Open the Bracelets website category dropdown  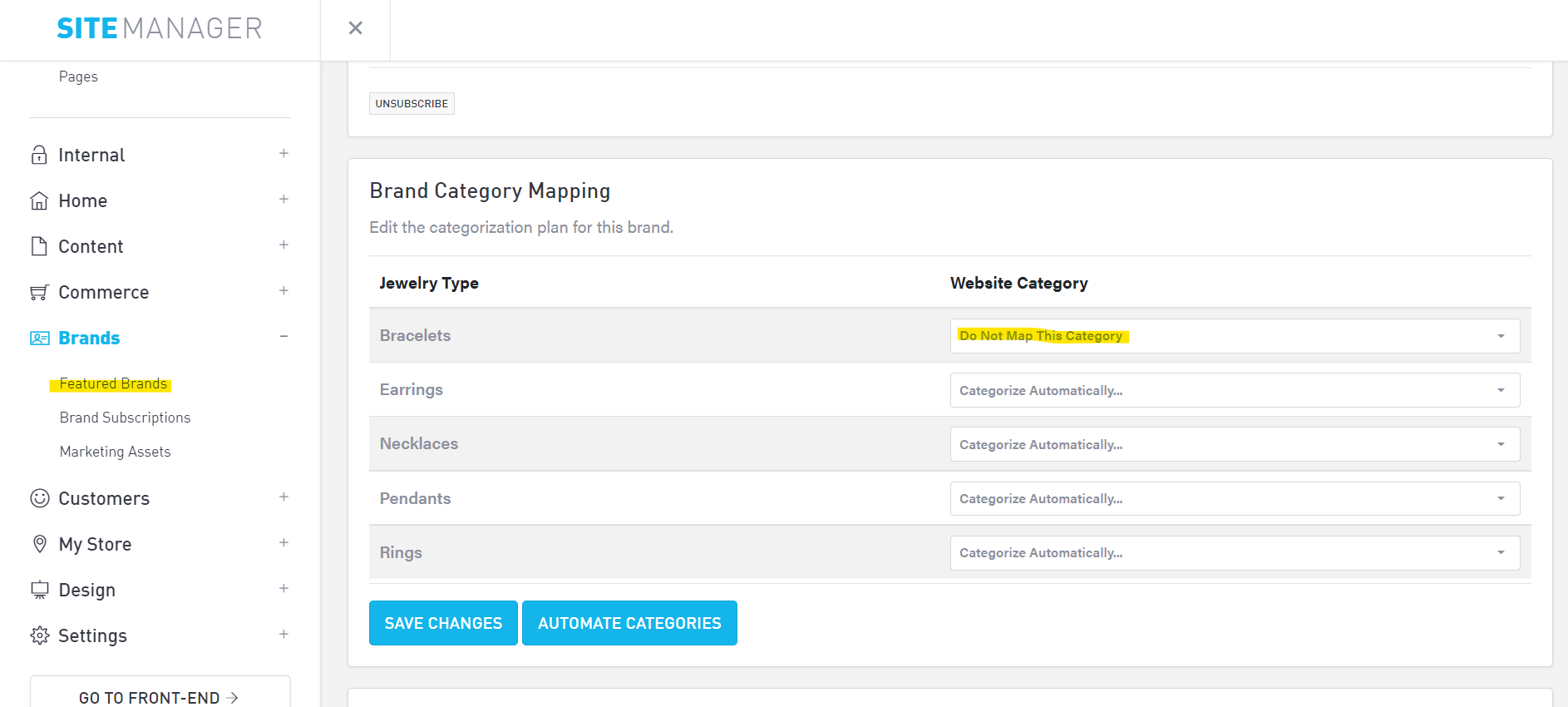[1234, 336]
